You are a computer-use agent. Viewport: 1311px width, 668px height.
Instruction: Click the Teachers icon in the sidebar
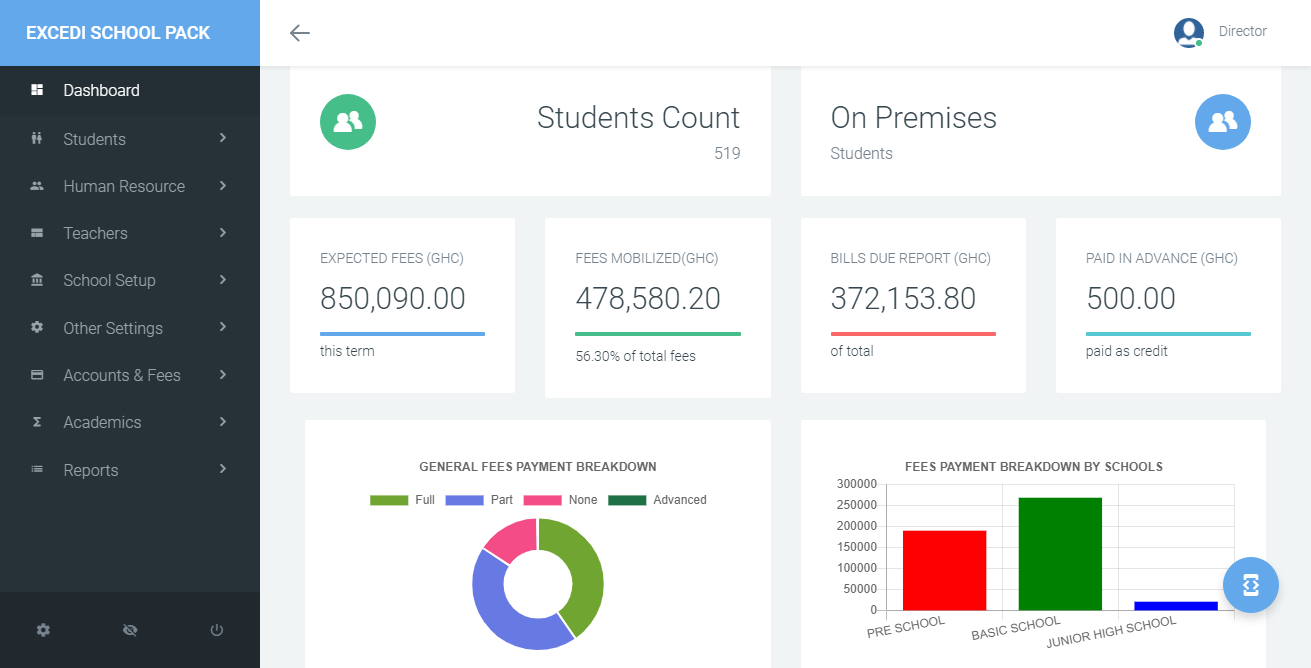tap(34, 233)
